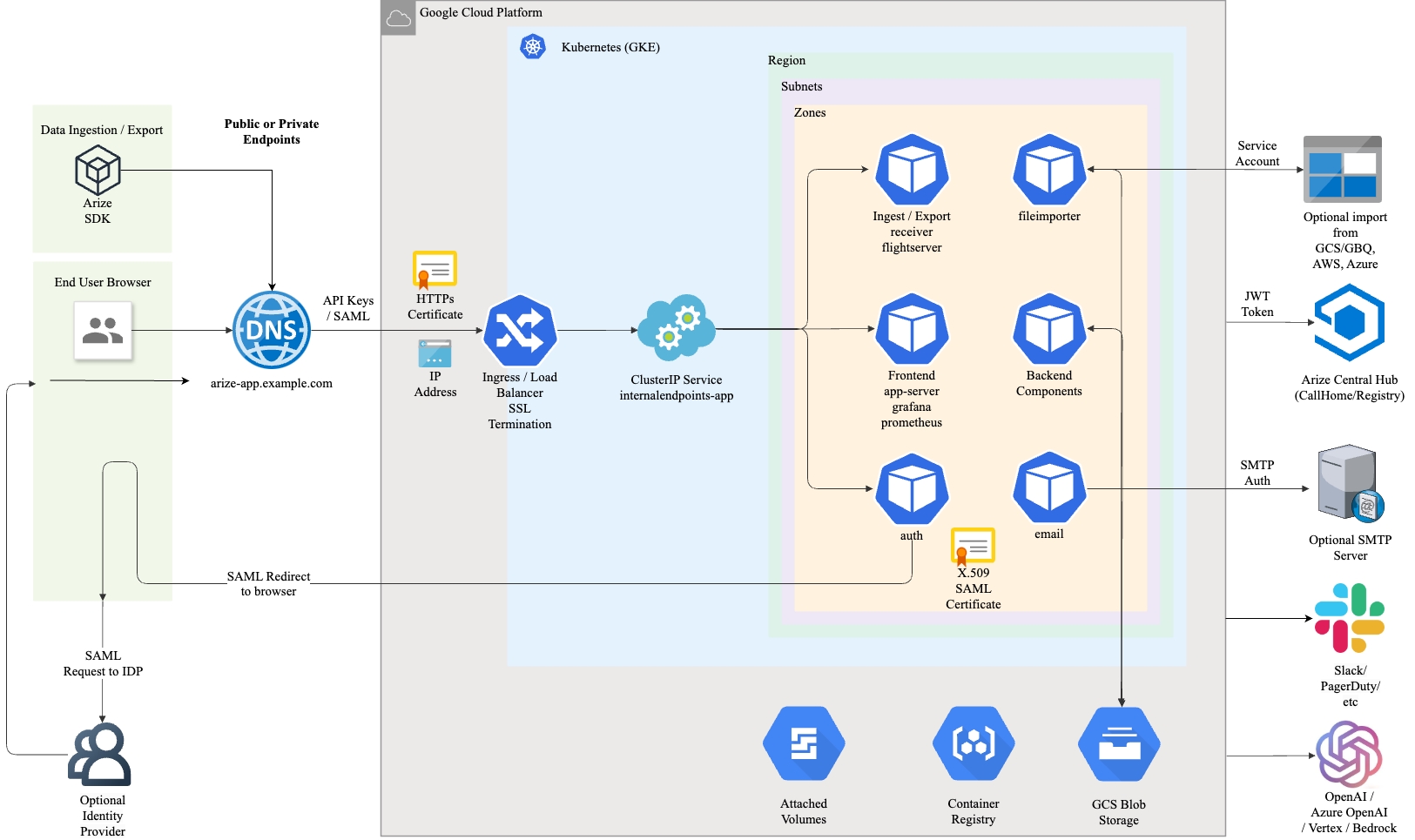Select the Container Registry icon
The height and width of the screenshot is (840, 1415).
click(974, 744)
